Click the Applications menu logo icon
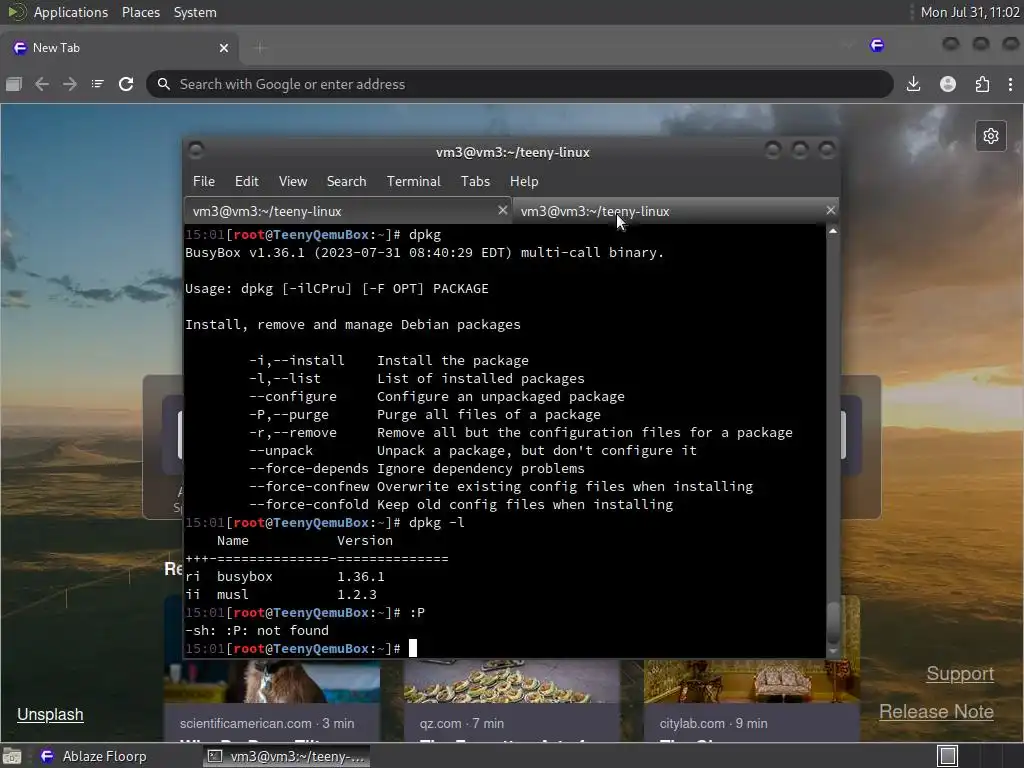Screen dimensions: 1024x768 coord(17,12)
